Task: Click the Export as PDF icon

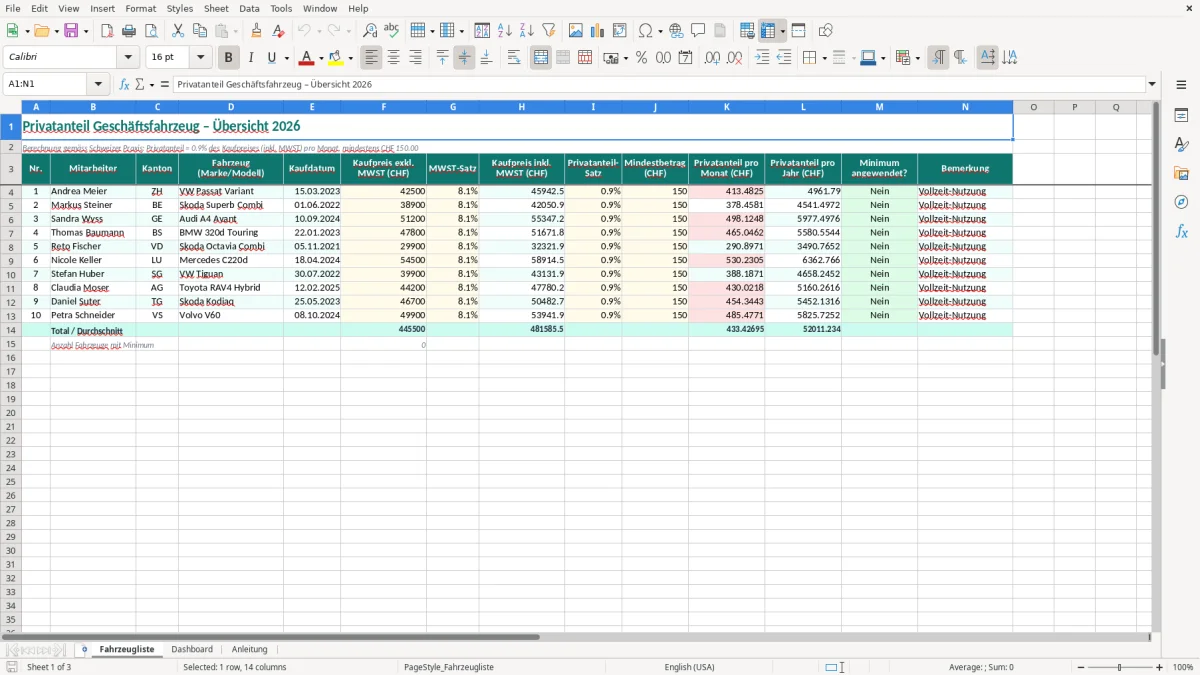Action: click(107, 31)
